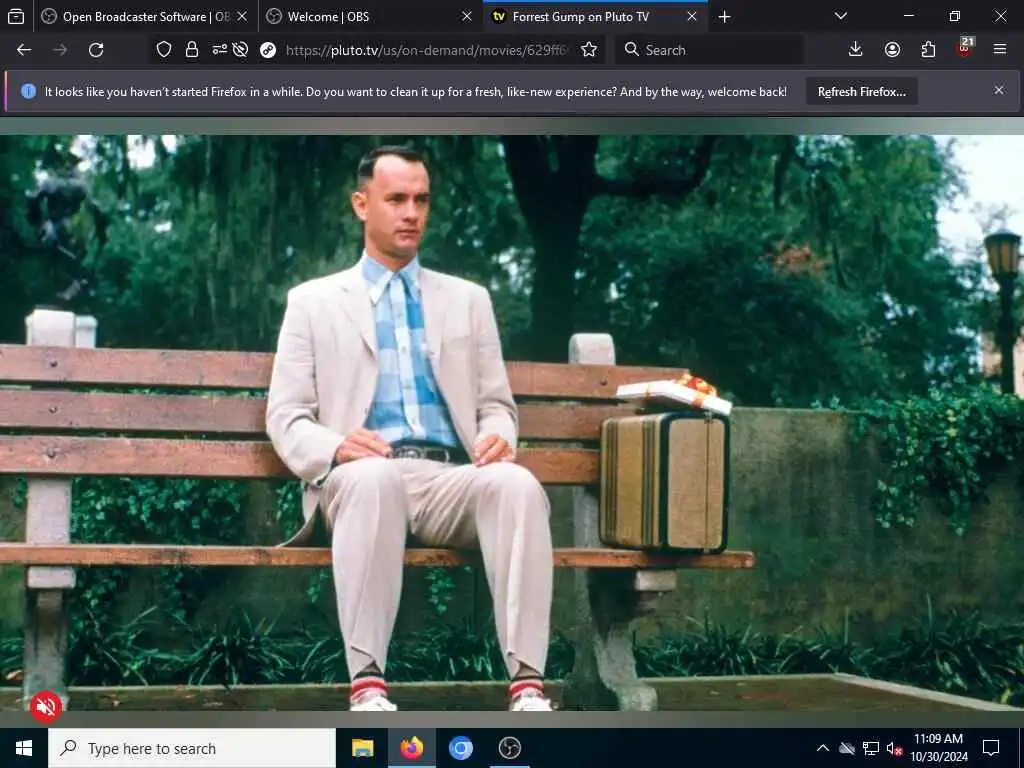
Task: Close the Open Broadcaster Software tab
Action: coord(242,16)
